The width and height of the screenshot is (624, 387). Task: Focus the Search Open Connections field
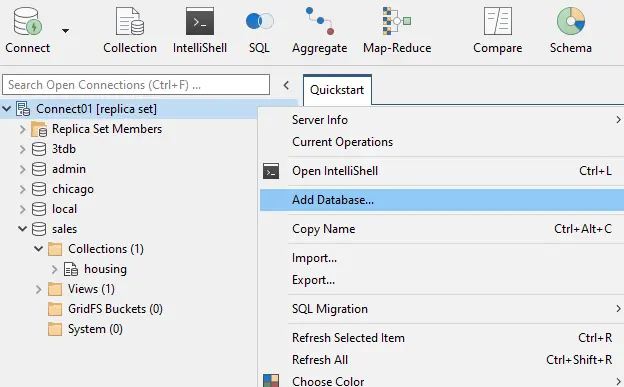(136, 85)
